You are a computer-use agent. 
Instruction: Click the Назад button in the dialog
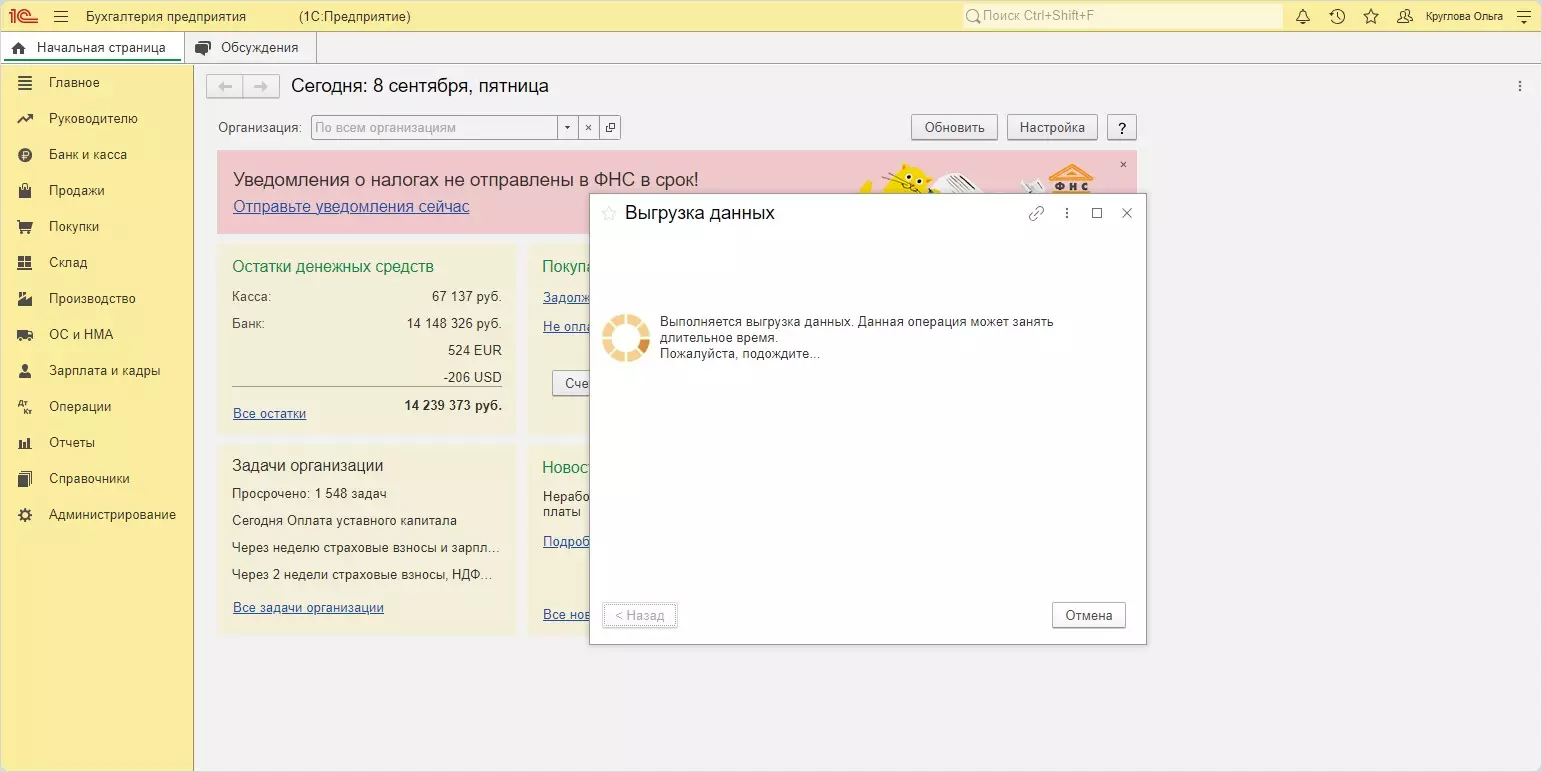click(x=640, y=616)
